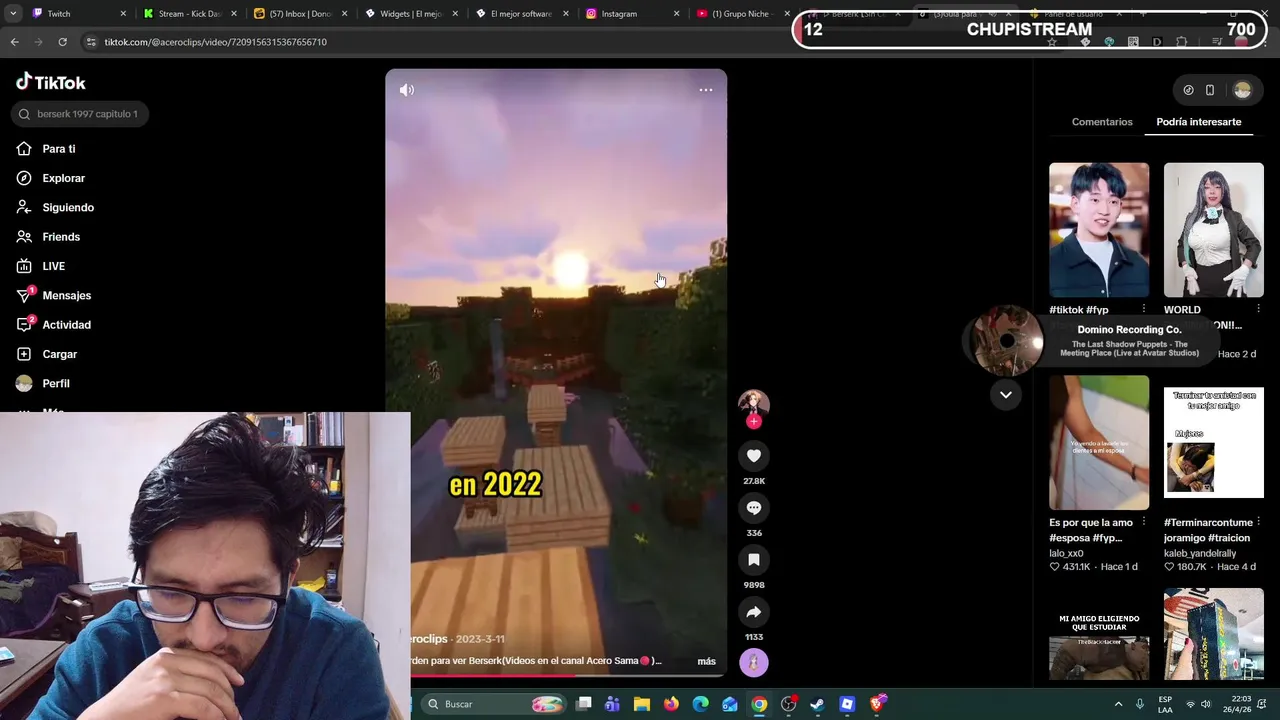Screen dimensions: 1280x720
Task: Click the phone app icon in top bar
Action: pyautogui.click(x=1210, y=90)
